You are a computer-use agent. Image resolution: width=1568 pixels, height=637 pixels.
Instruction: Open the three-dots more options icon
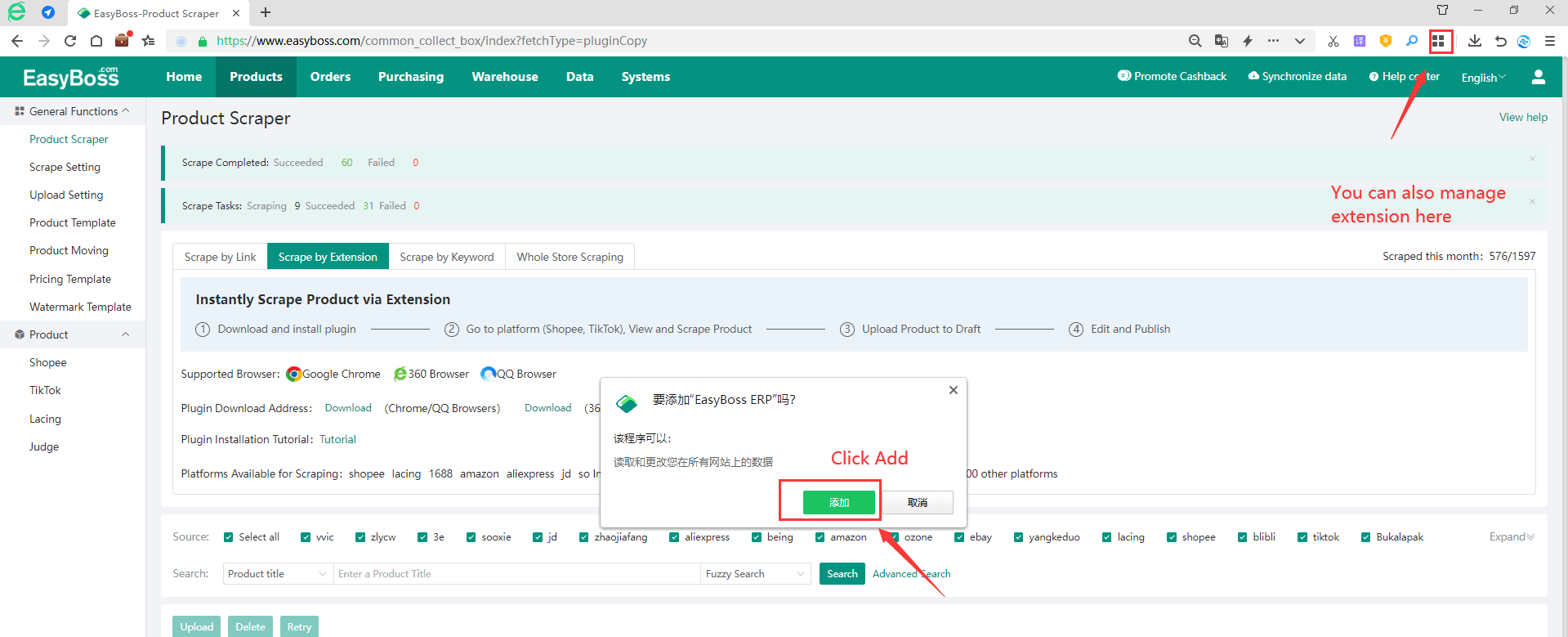pos(1273,40)
